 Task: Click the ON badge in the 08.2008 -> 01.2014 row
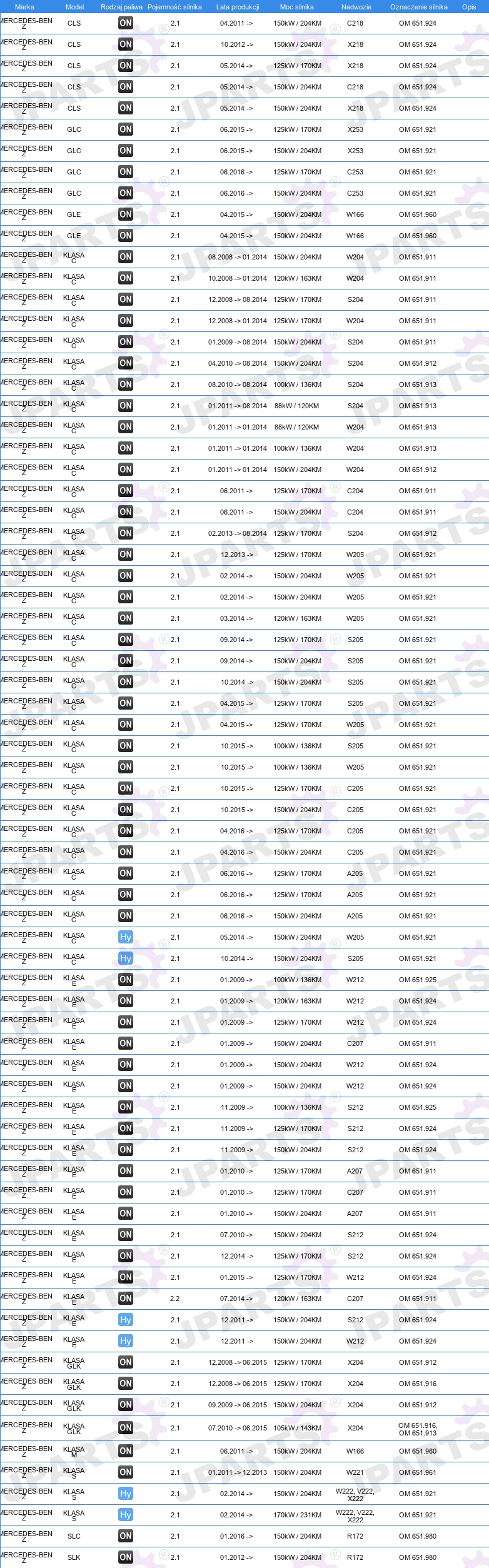click(126, 257)
